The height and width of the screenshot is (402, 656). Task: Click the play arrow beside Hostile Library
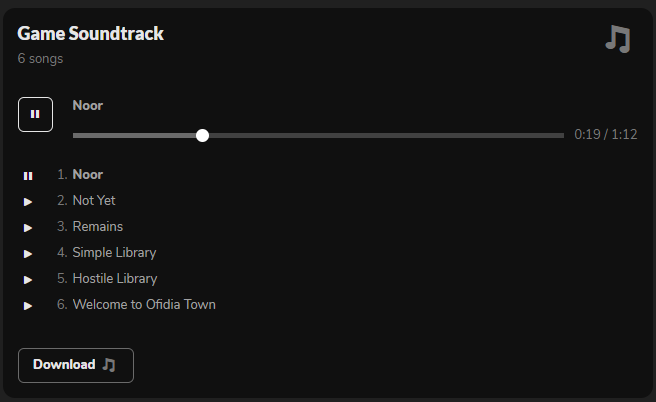click(x=28, y=280)
